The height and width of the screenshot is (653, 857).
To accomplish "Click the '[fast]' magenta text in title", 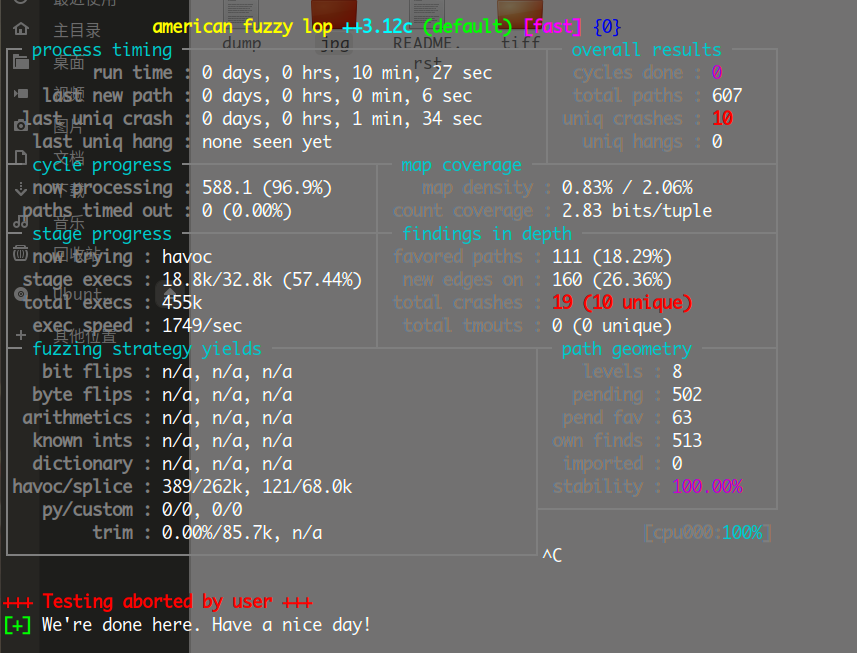I will click(553, 26).
